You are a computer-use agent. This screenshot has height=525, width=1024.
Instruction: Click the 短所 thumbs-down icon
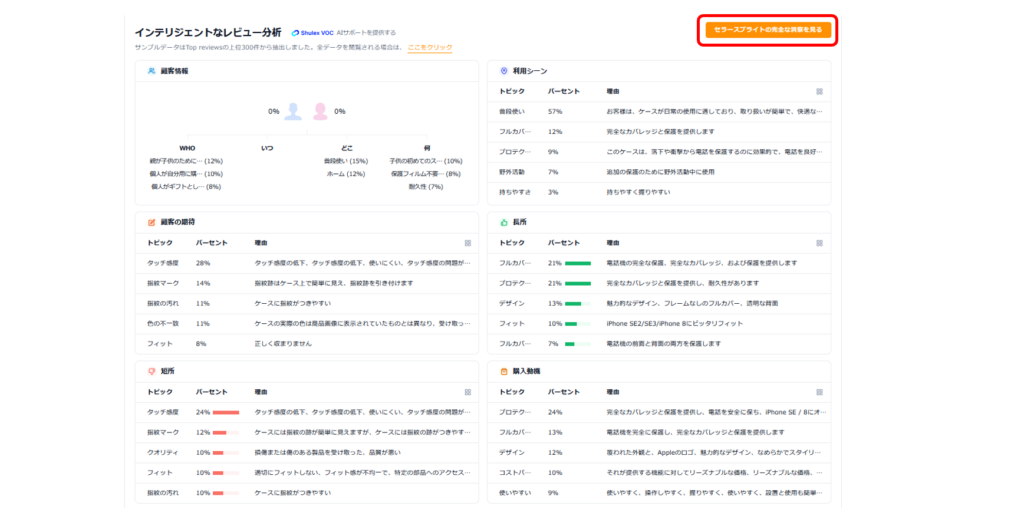pos(151,371)
